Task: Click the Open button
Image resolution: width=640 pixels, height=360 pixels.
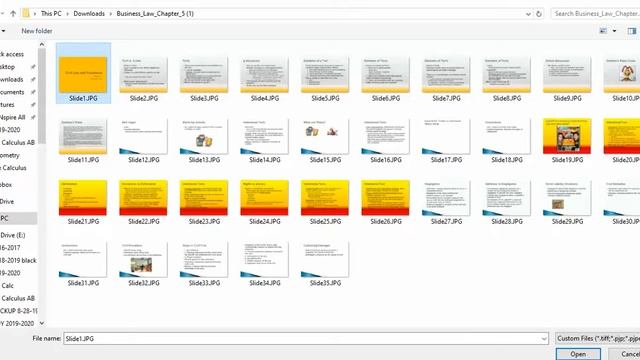Action: (578, 354)
